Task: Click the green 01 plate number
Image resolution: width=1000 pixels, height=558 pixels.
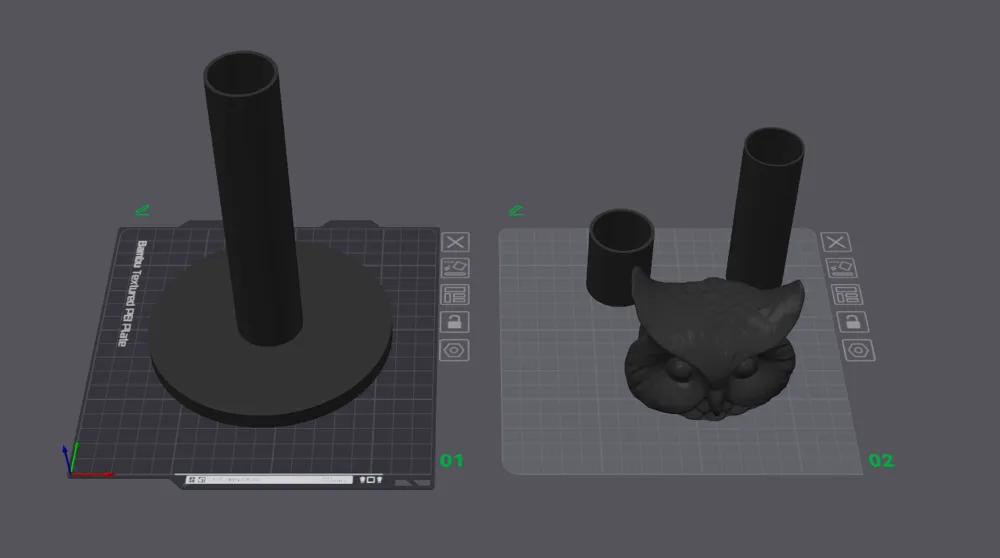Action: pyautogui.click(x=452, y=460)
